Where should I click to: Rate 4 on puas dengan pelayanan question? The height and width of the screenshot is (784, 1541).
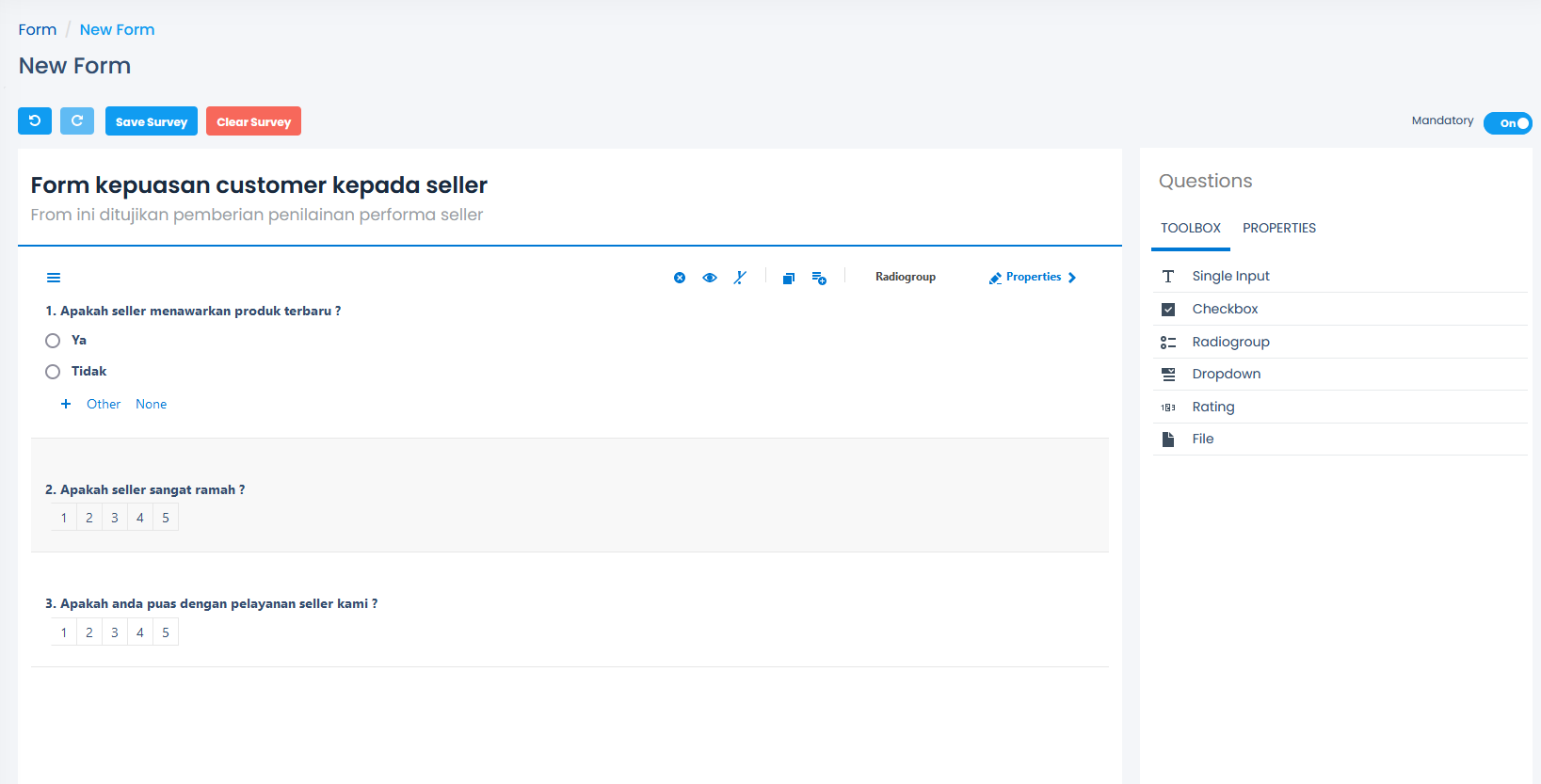tap(140, 632)
